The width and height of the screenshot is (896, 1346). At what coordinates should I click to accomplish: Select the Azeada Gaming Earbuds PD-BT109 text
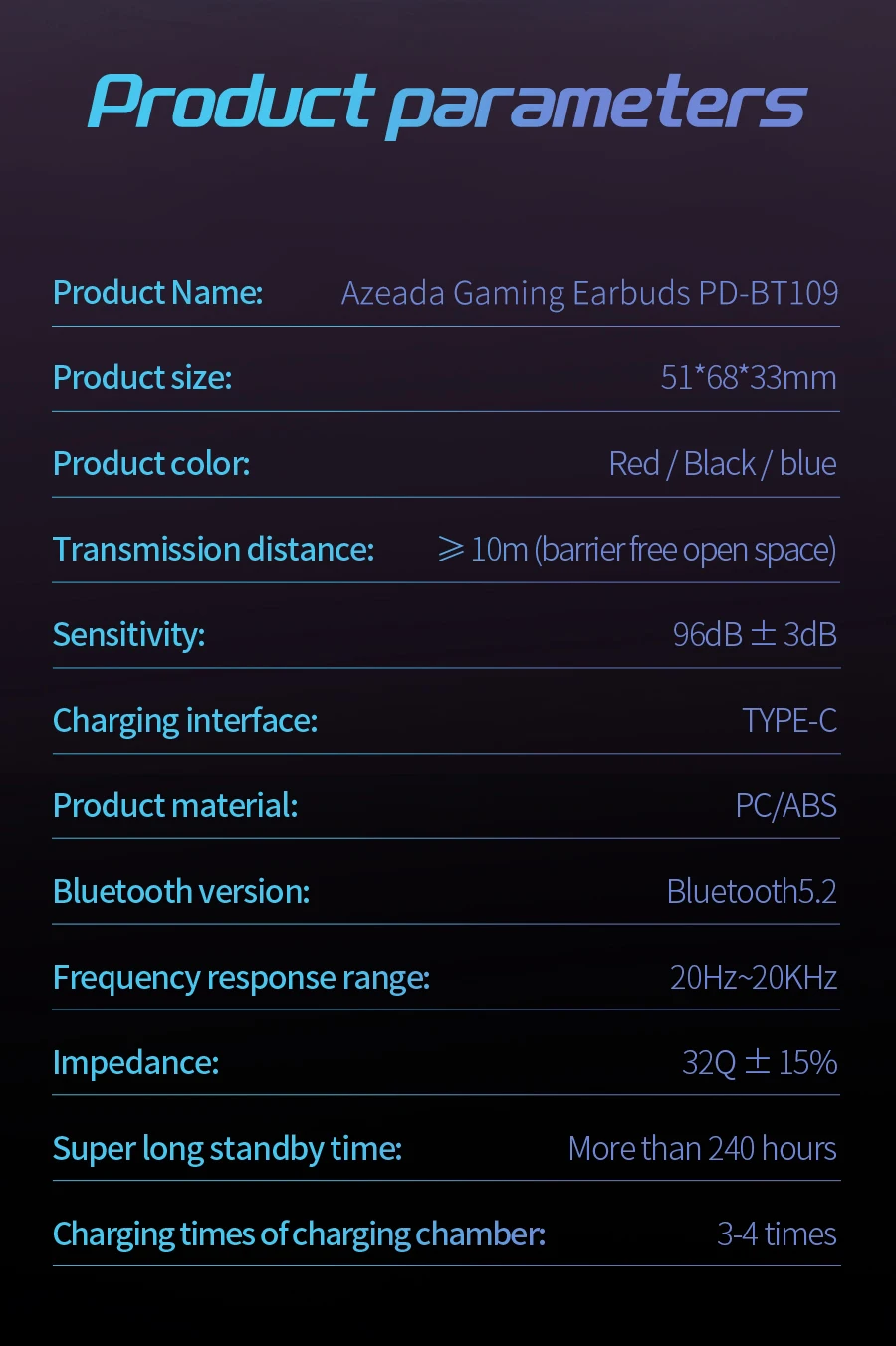click(589, 293)
